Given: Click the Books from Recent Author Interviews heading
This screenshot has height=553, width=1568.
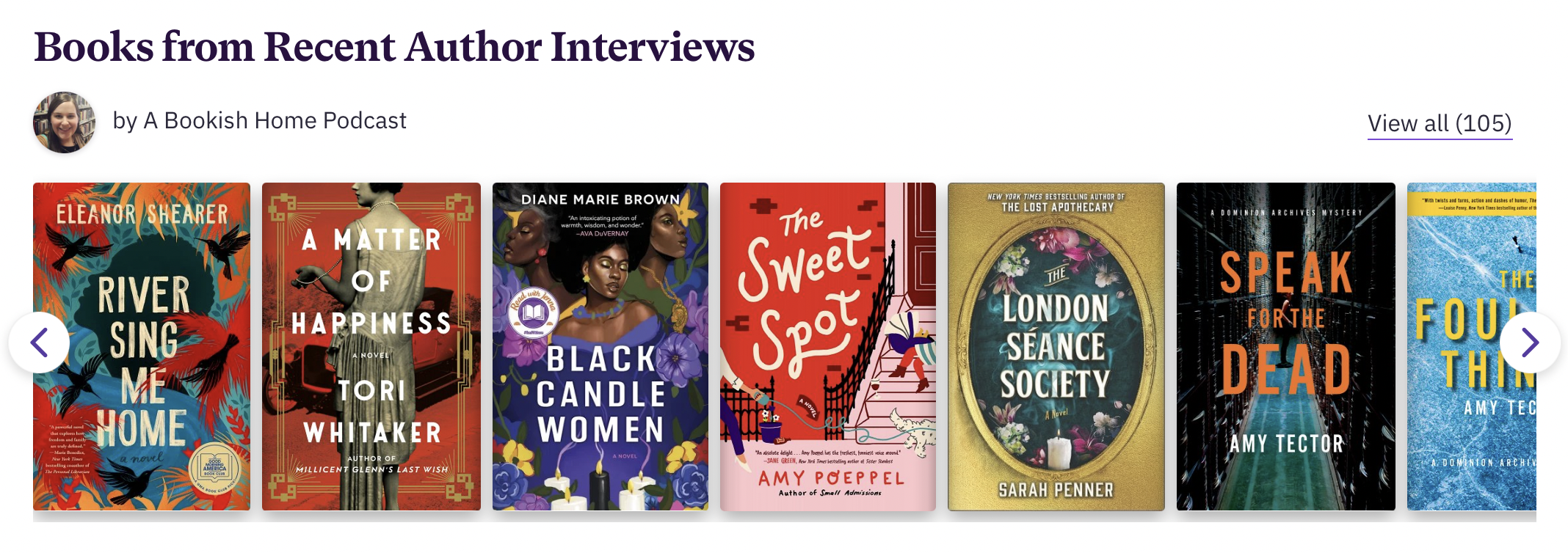Looking at the screenshot, I should tap(394, 47).
